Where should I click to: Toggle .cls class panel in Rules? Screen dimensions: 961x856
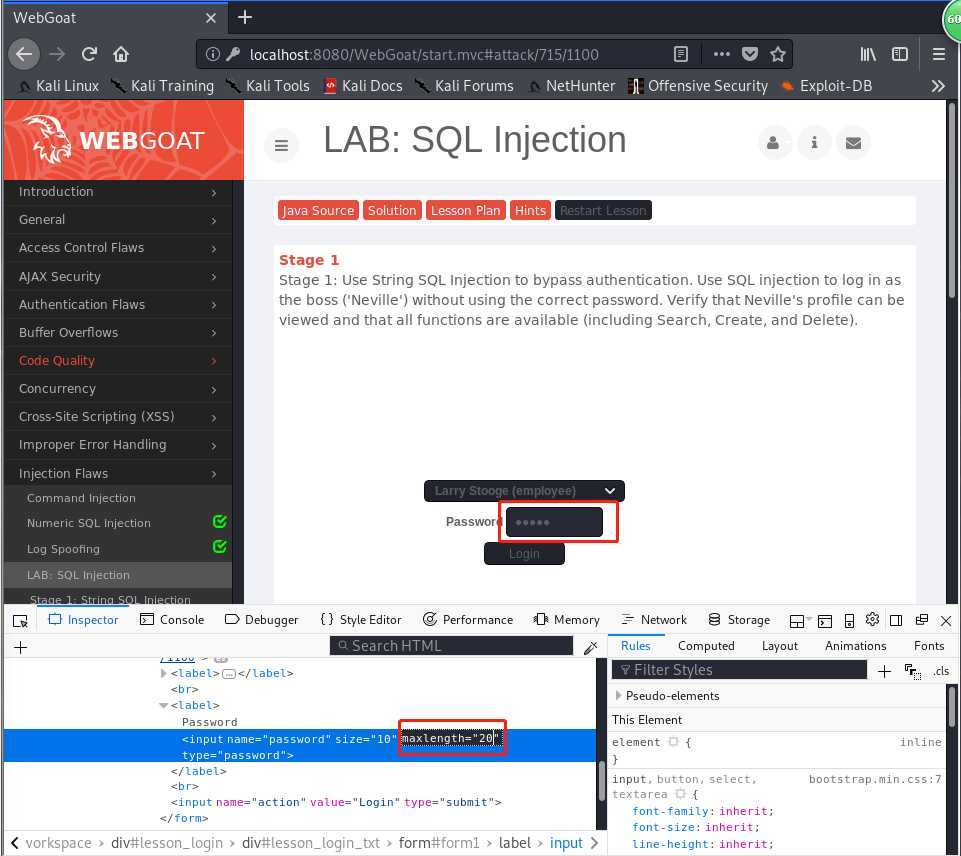941,671
